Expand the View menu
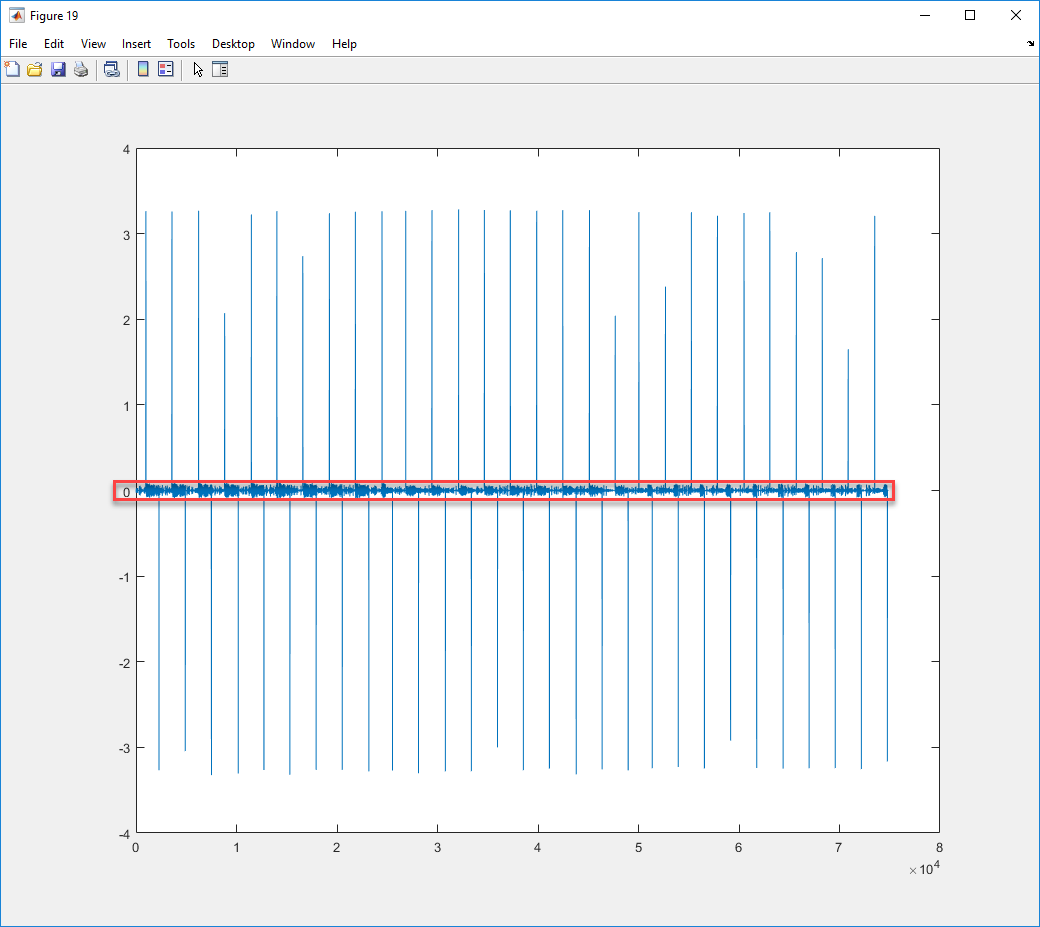Screen dimensions: 1040x927 (x=93, y=44)
